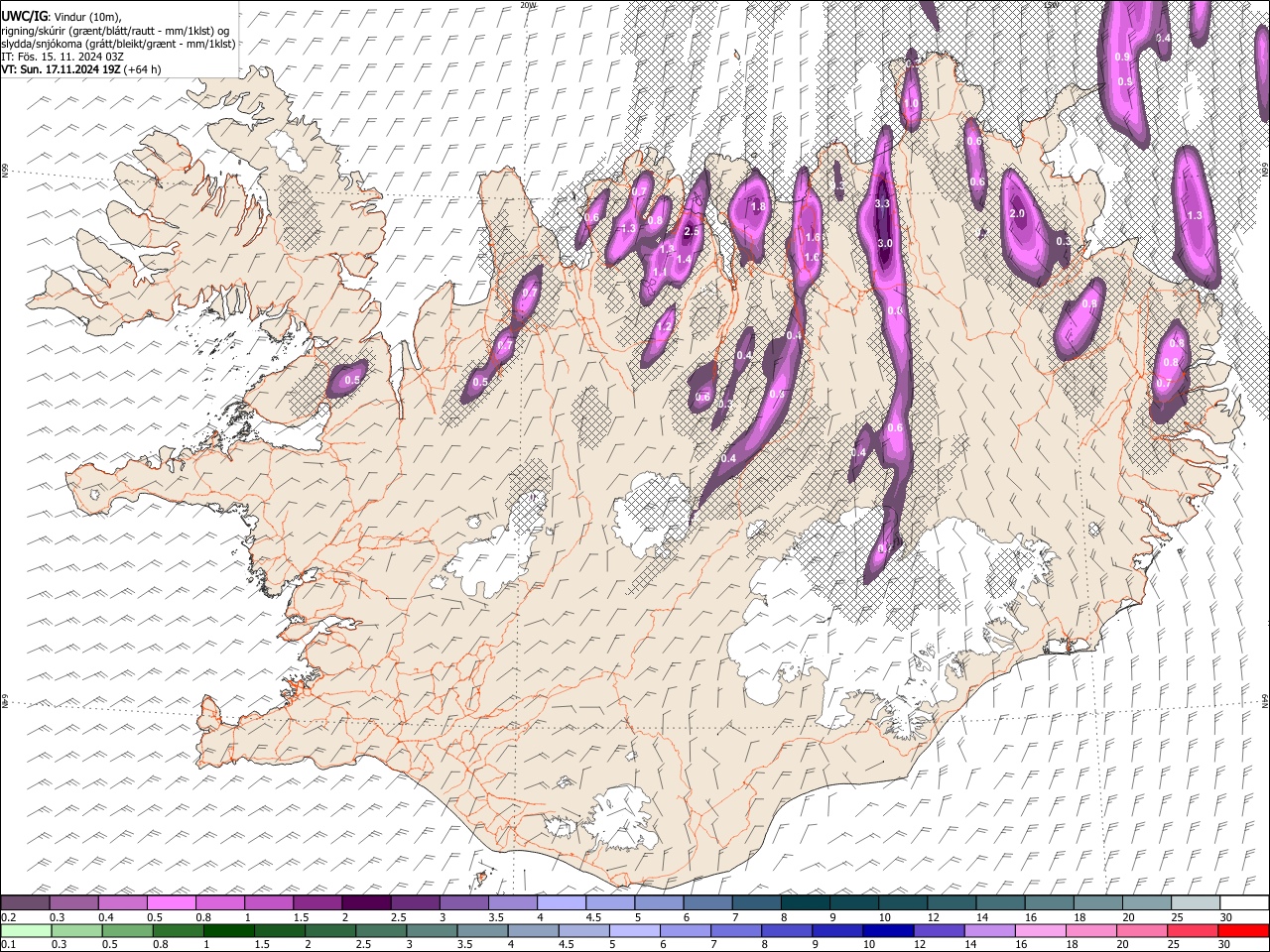Image resolution: width=1270 pixels, height=952 pixels.
Task: Click the 1.8 snowfall value on map
Action: click(759, 206)
